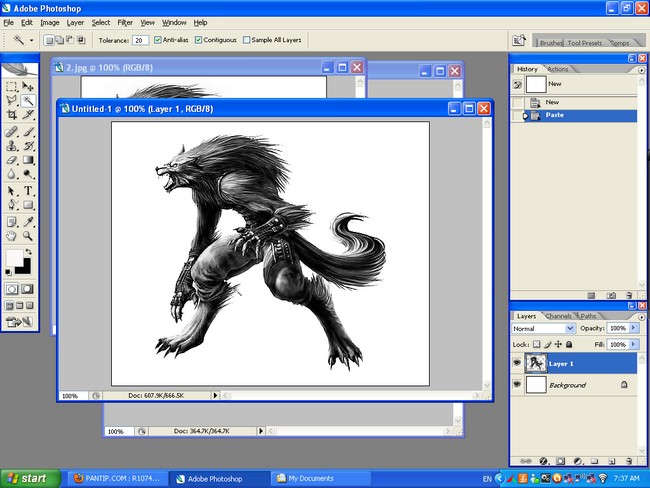Select the Gradient tool
The image size is (650, 488).
[x=28, y=160]
